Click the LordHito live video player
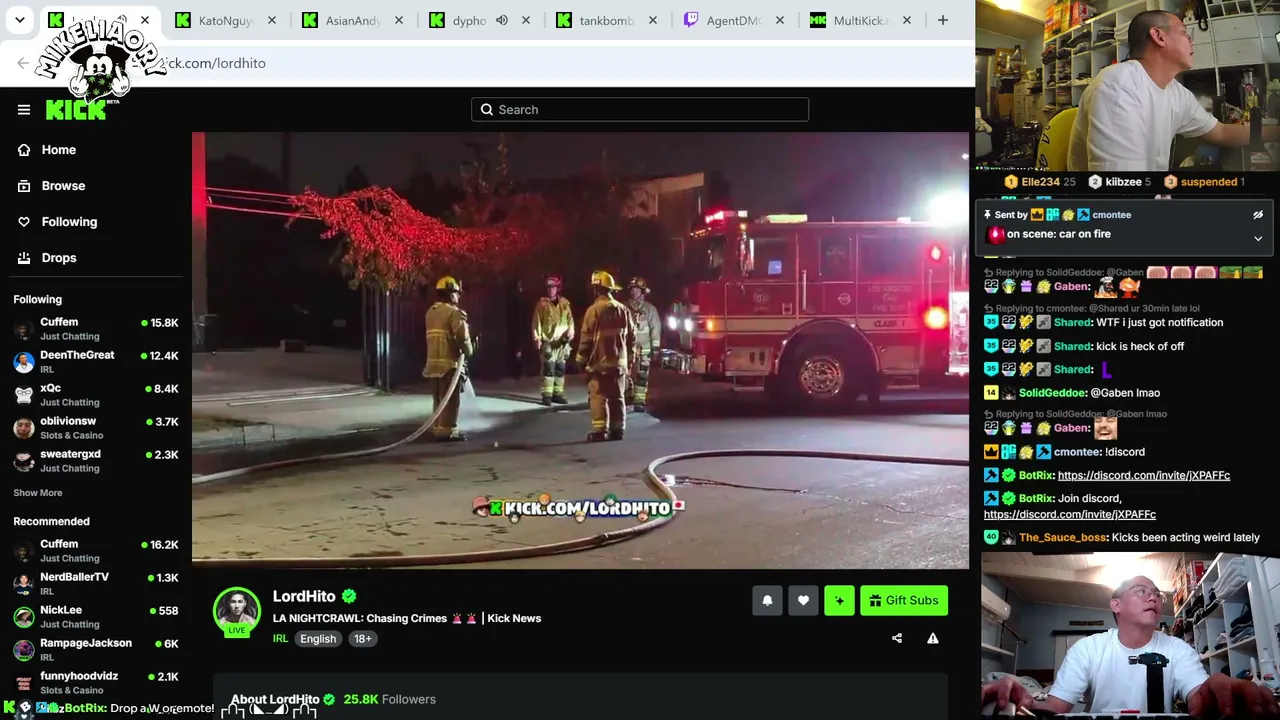The width and height of the screenshot is (1280, 720). pos(580,350)
